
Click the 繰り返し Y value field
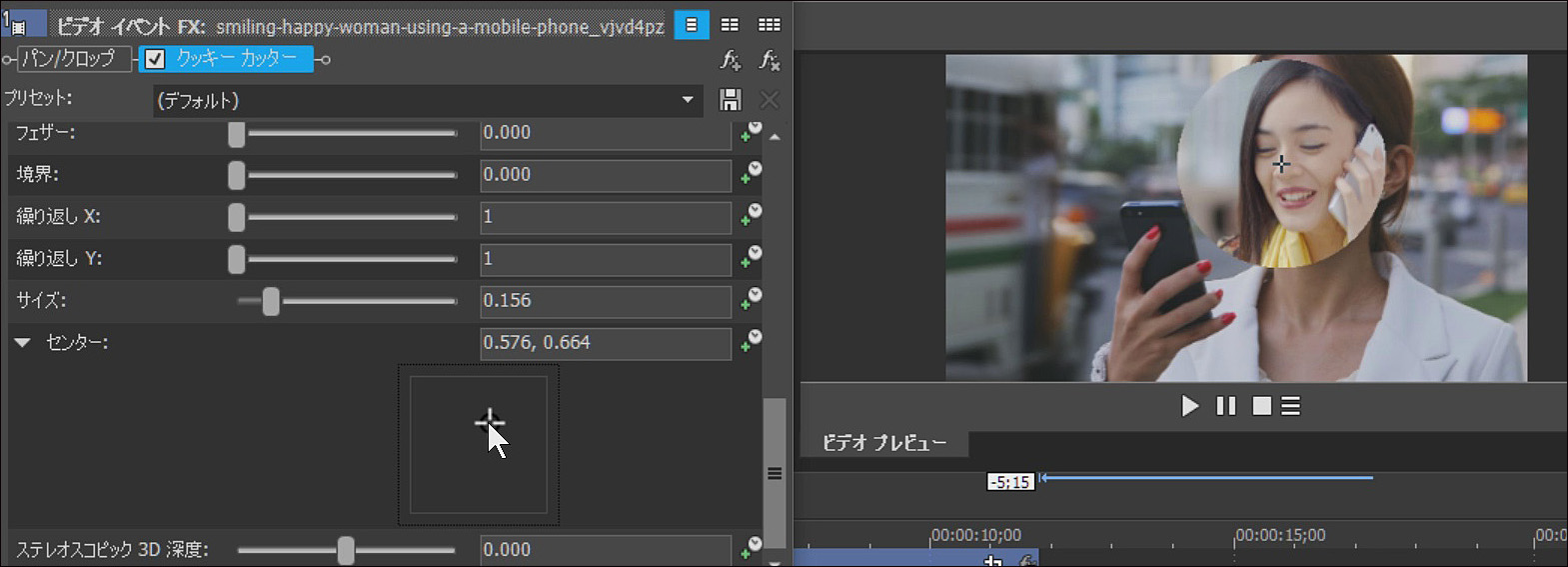pos(606,259)
